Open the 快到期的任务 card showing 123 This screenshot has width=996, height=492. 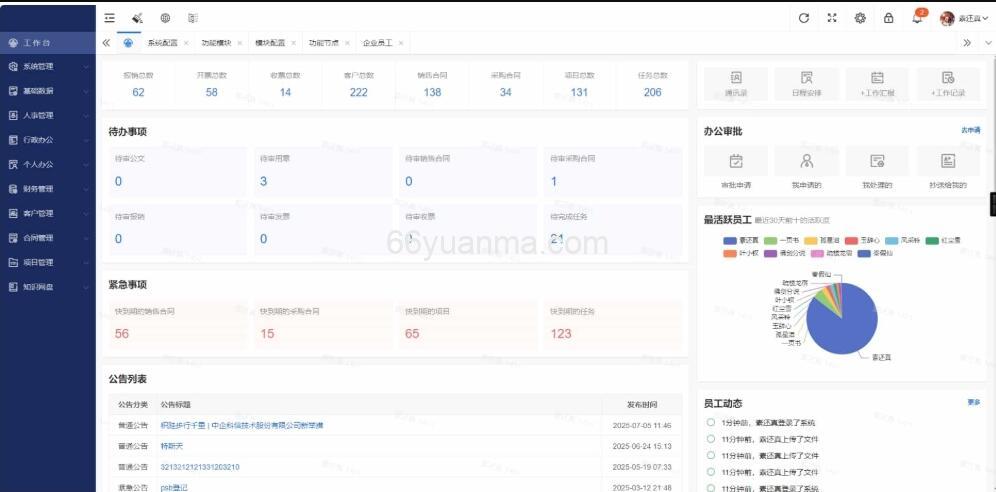(x=612, y=324)
